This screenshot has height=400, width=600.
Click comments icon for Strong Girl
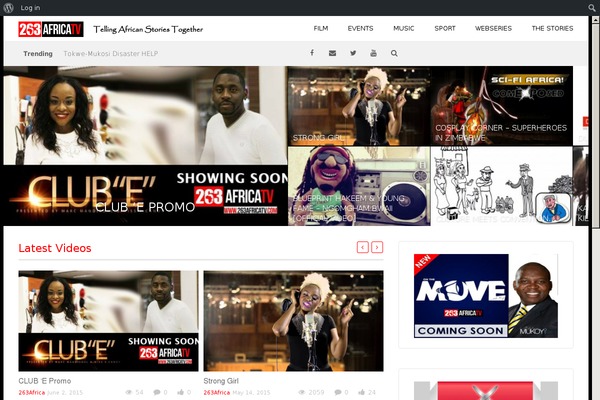338,392
